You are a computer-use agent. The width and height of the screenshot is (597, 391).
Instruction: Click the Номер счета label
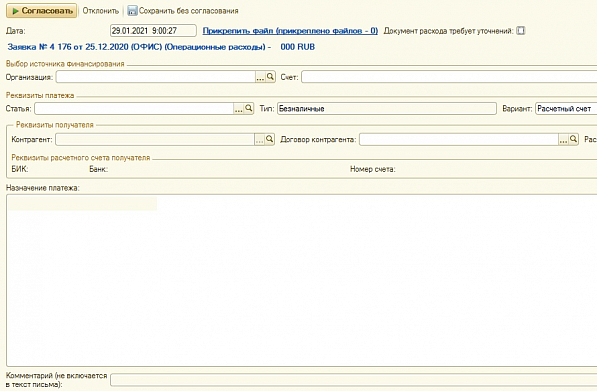373,169
